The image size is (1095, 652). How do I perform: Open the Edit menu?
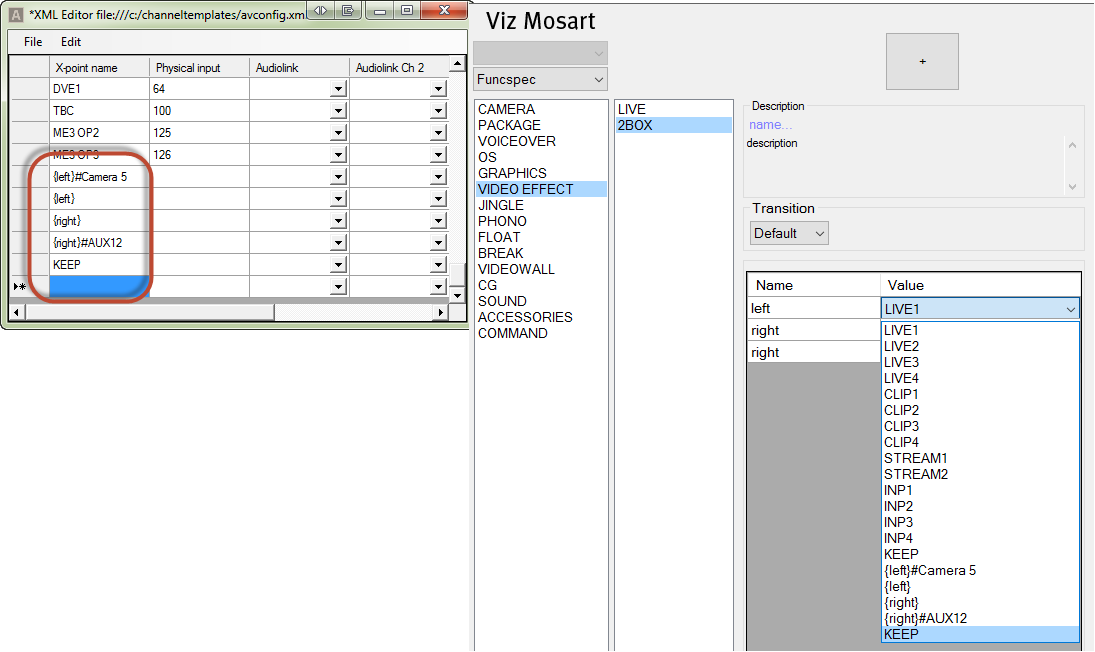pyautogui.click(x=71, y=42)
